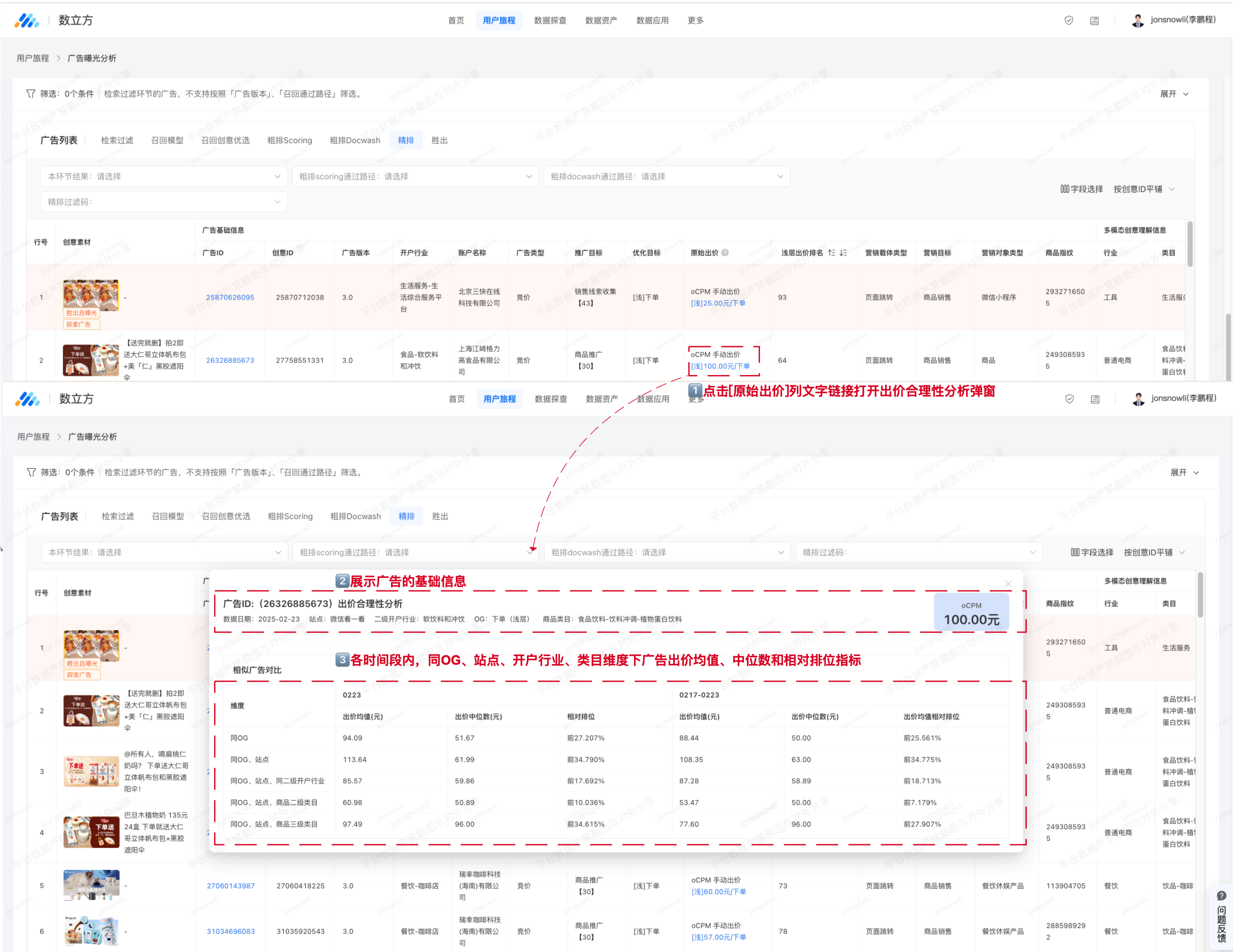The image size is (1233, 952).
Task: Sort 浅层出价排名 column ascending
Action: pos(831,253)
